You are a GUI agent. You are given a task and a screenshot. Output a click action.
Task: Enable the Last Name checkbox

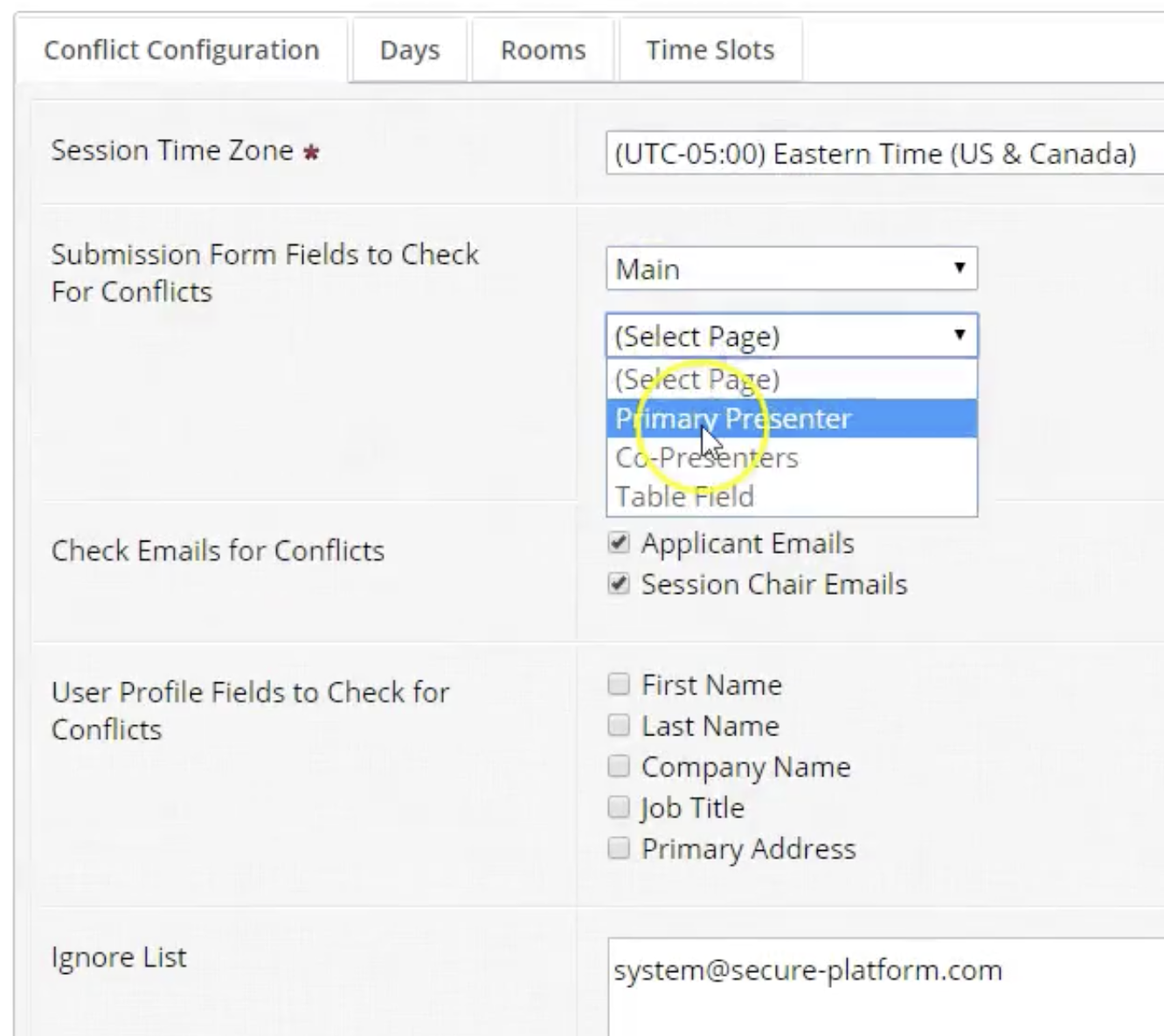click(619, 725)
